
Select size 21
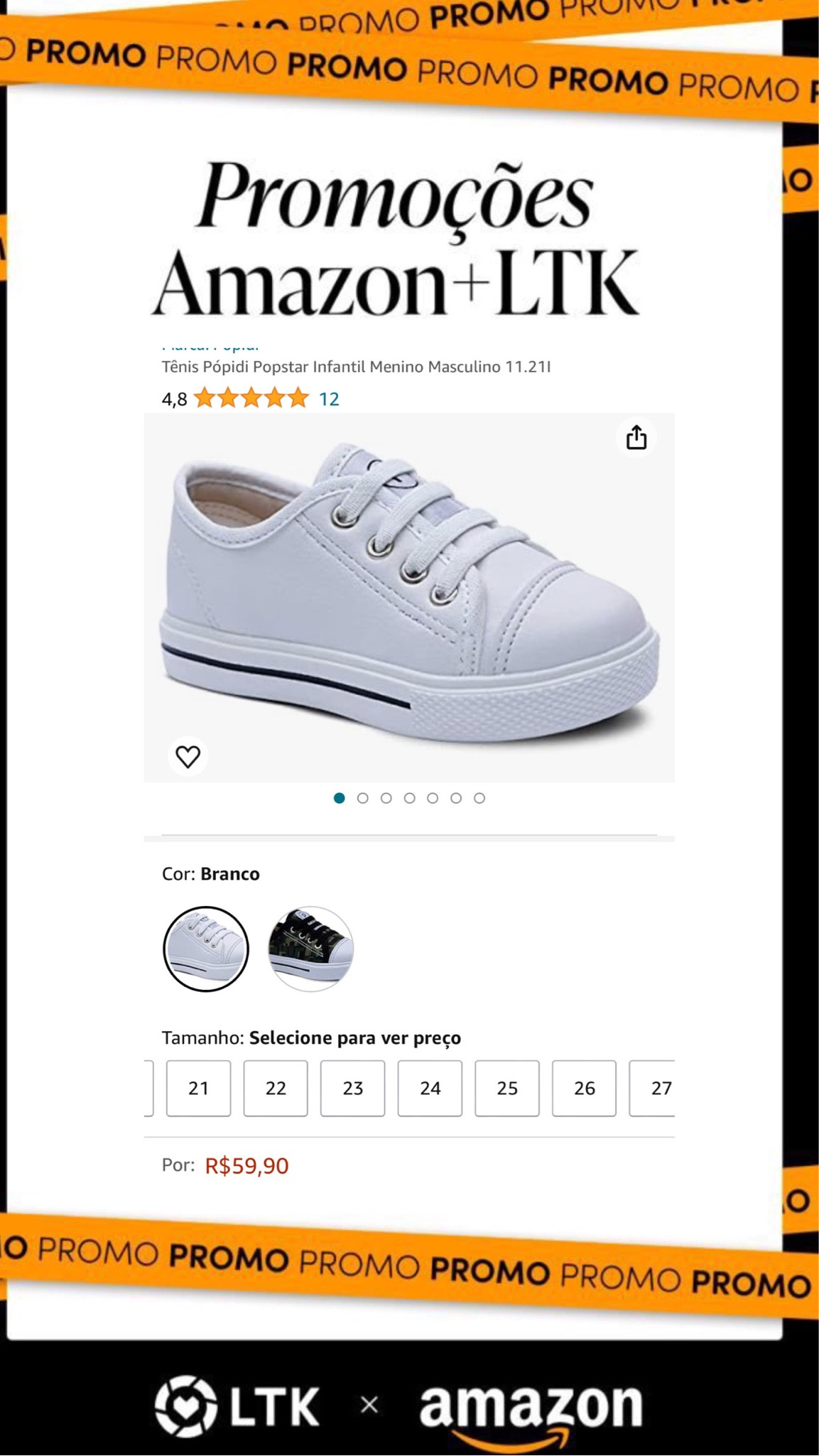point(199,1088)
